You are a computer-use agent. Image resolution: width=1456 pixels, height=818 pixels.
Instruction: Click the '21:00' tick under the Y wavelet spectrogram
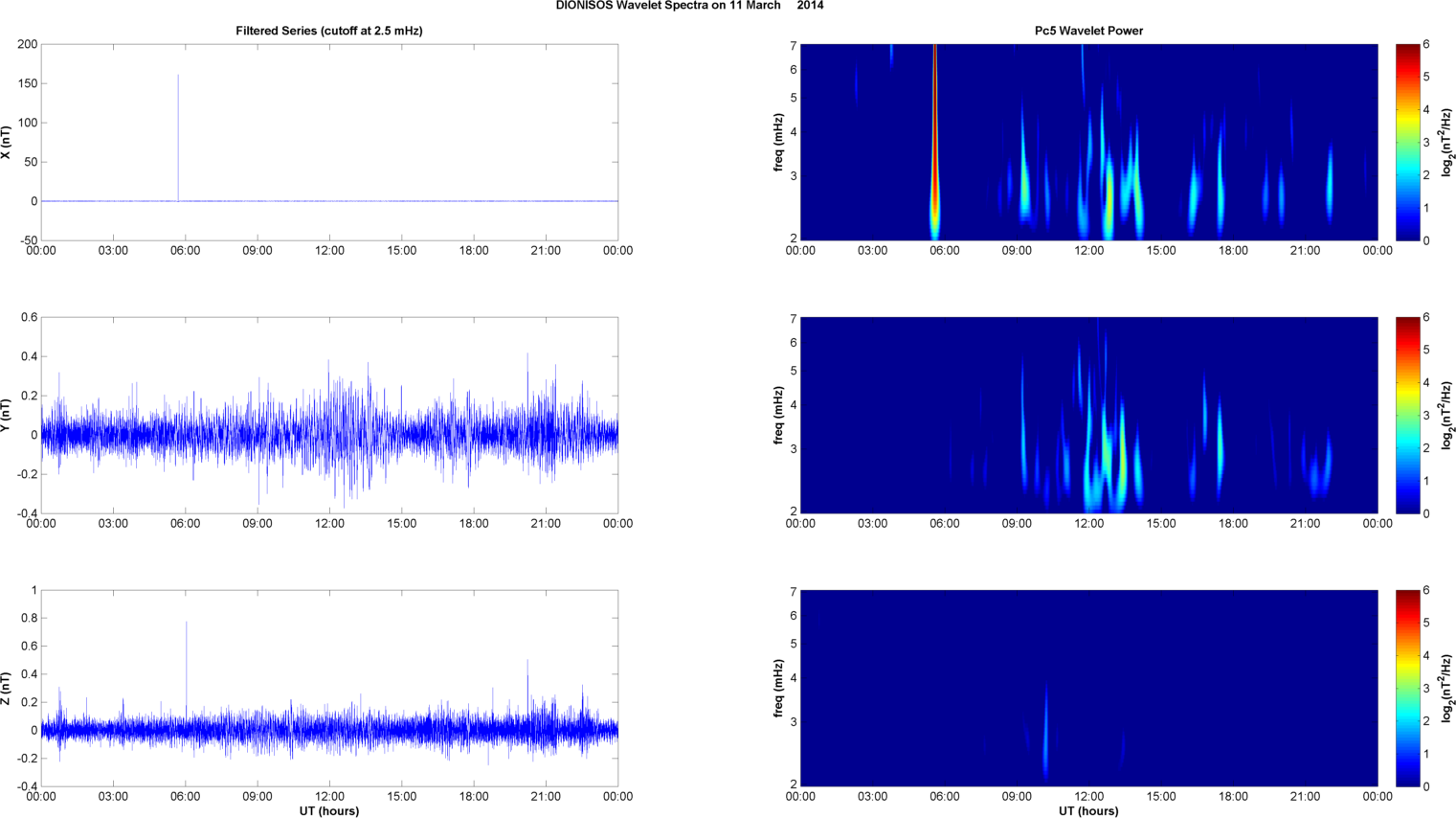(1306, 524)
